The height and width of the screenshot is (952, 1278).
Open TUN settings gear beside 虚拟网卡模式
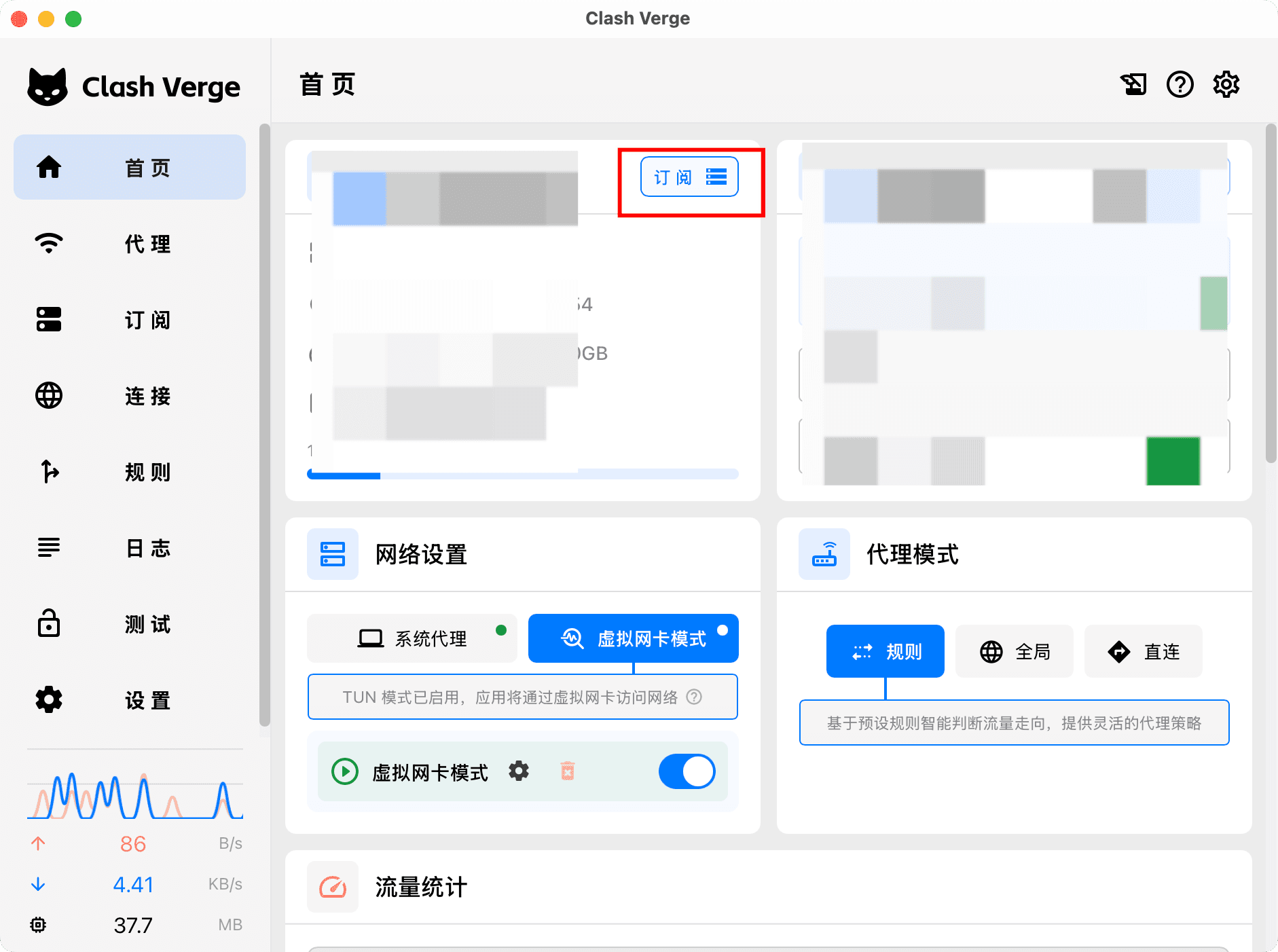click(519, 771)
